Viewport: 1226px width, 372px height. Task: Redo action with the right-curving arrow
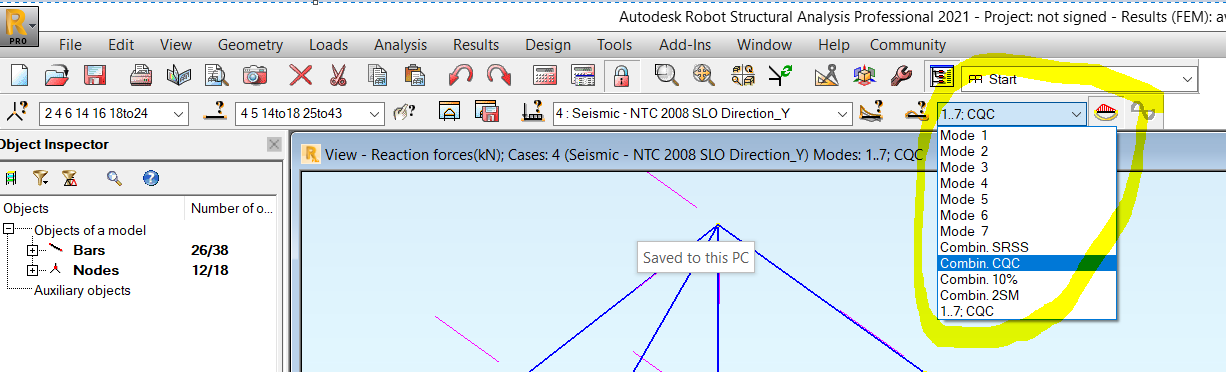pos(498,76)
